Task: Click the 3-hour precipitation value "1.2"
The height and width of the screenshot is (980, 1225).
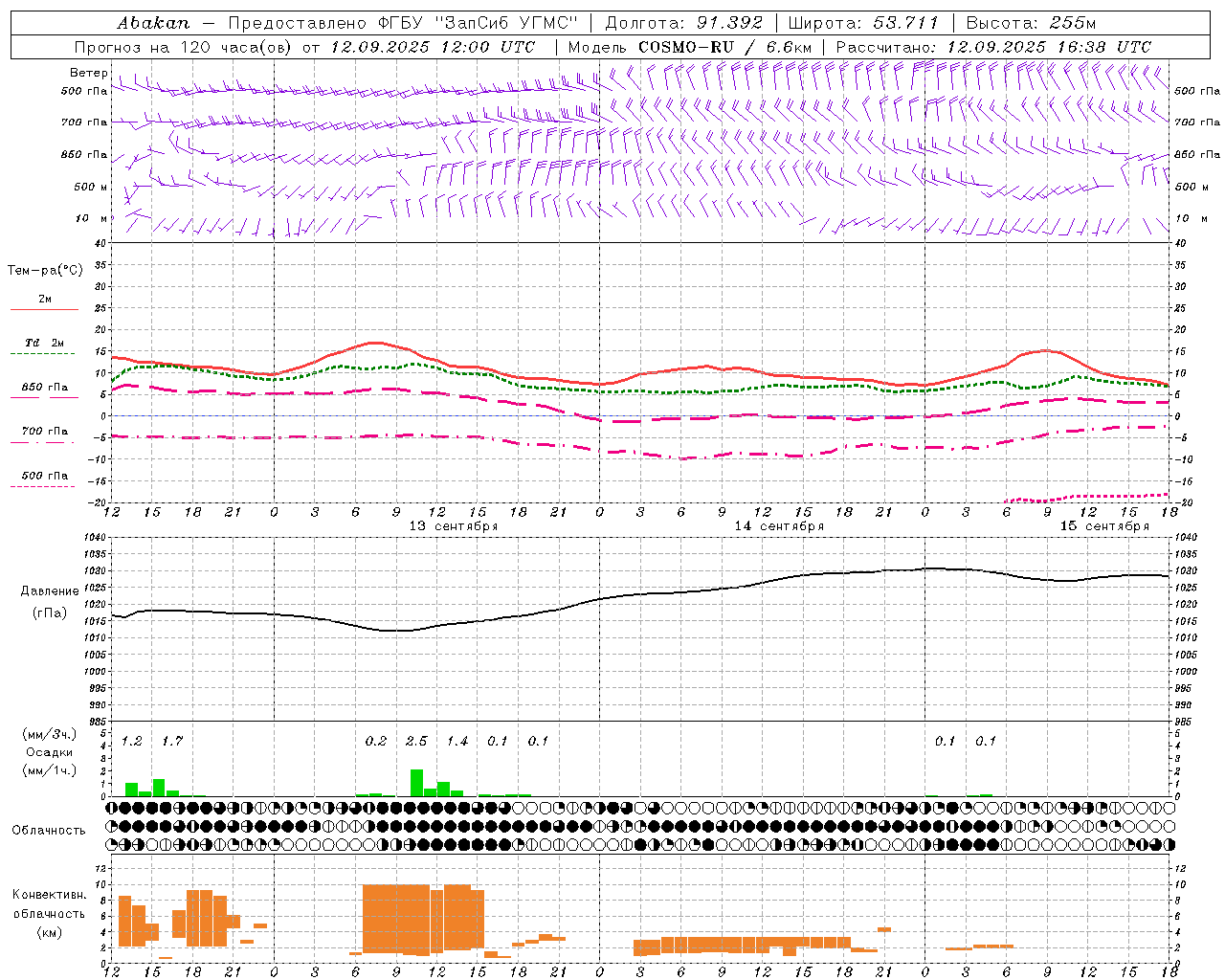Action: (131, 741)
